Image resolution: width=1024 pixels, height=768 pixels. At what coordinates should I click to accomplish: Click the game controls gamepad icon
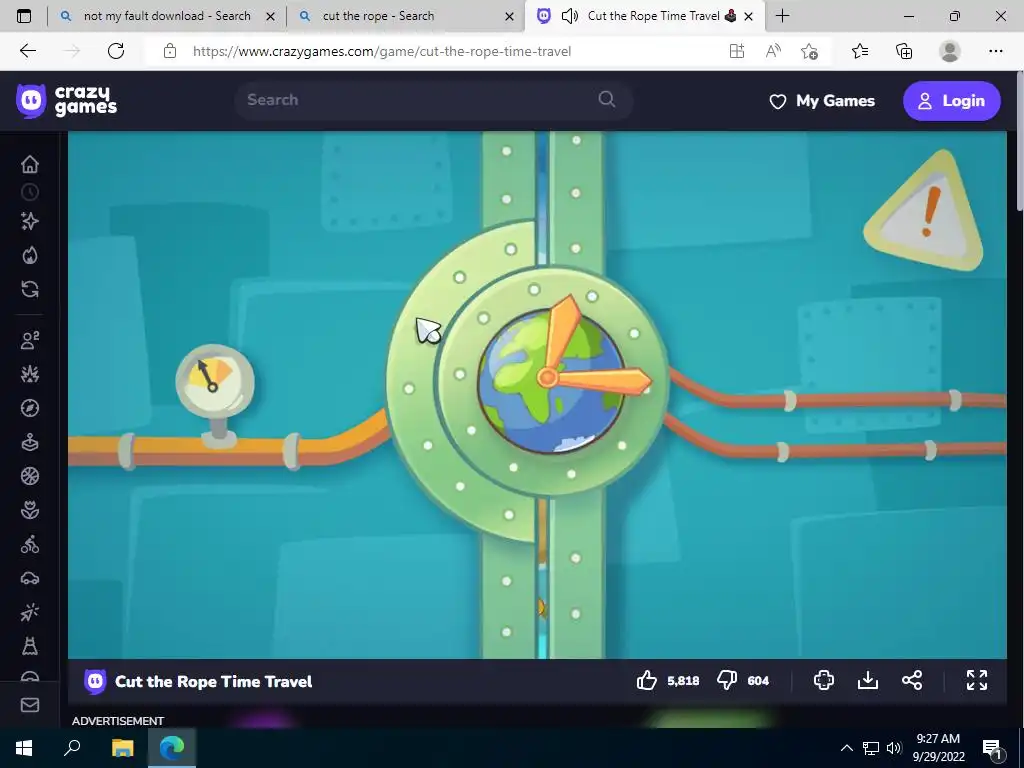tap(824, 680)
